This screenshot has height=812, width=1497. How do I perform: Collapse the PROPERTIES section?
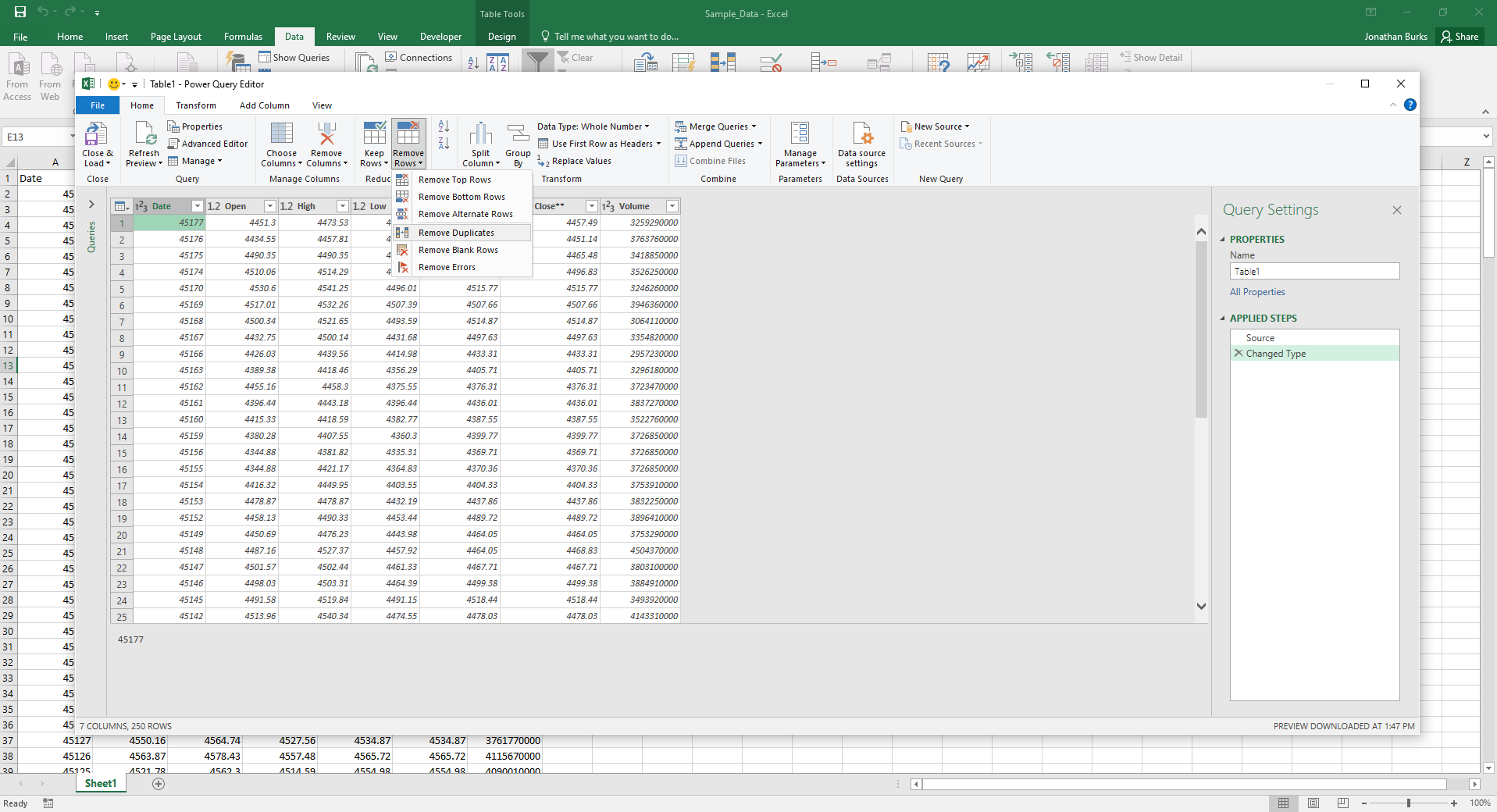(1223, 240)
